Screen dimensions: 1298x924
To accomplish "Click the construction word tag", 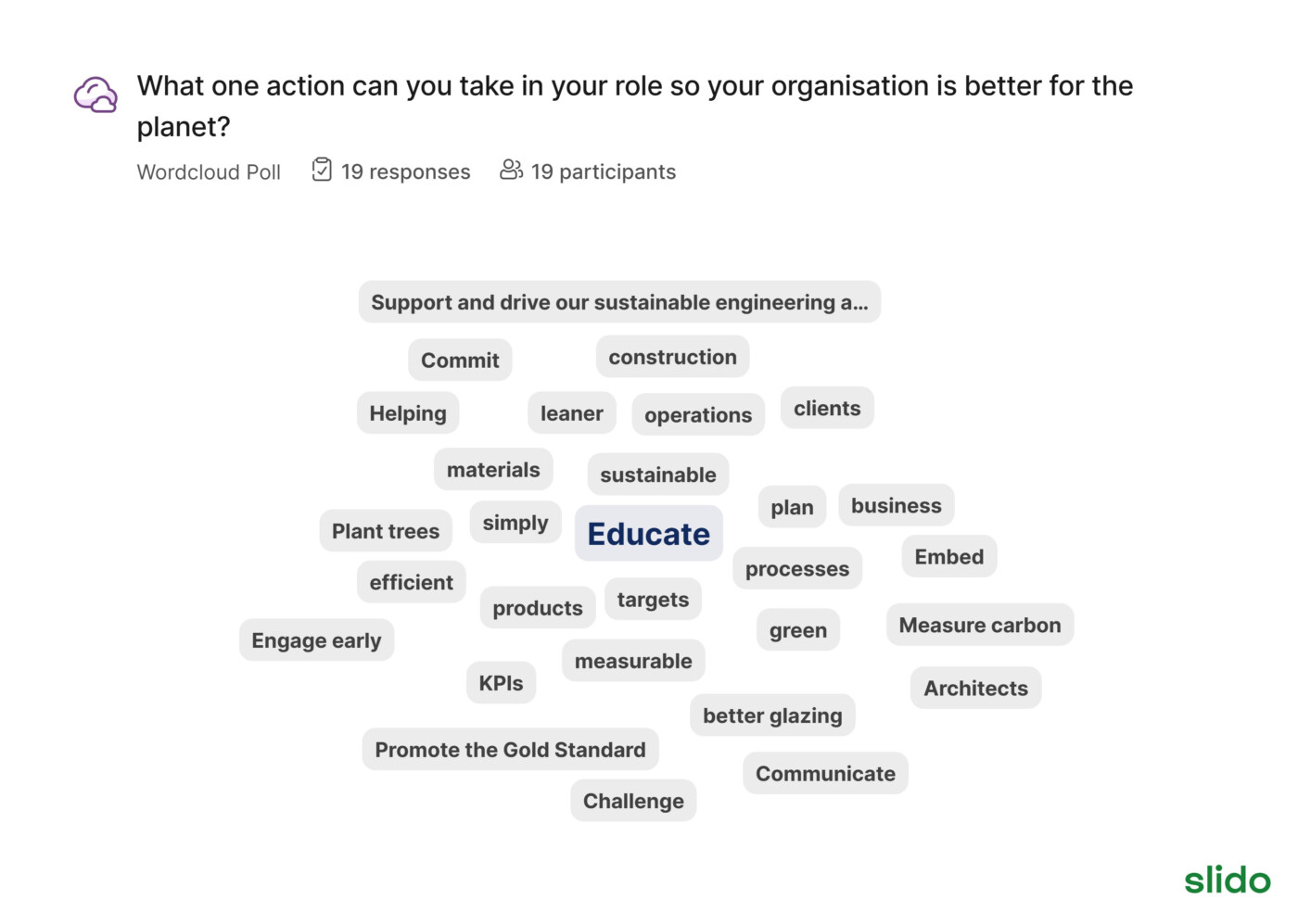I will [672, 357].
